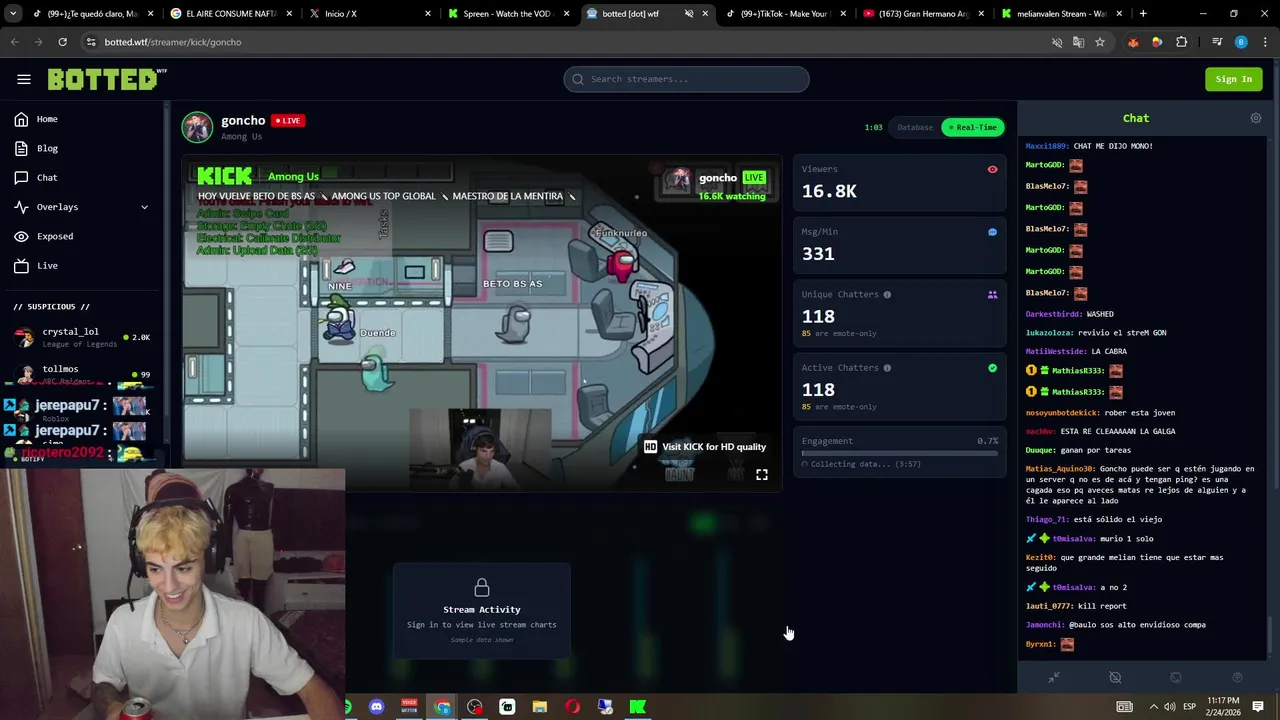Click the translate page icon
Image resolution: width=1280 pixels, height=720 pixels.
tap(1078, 42)
